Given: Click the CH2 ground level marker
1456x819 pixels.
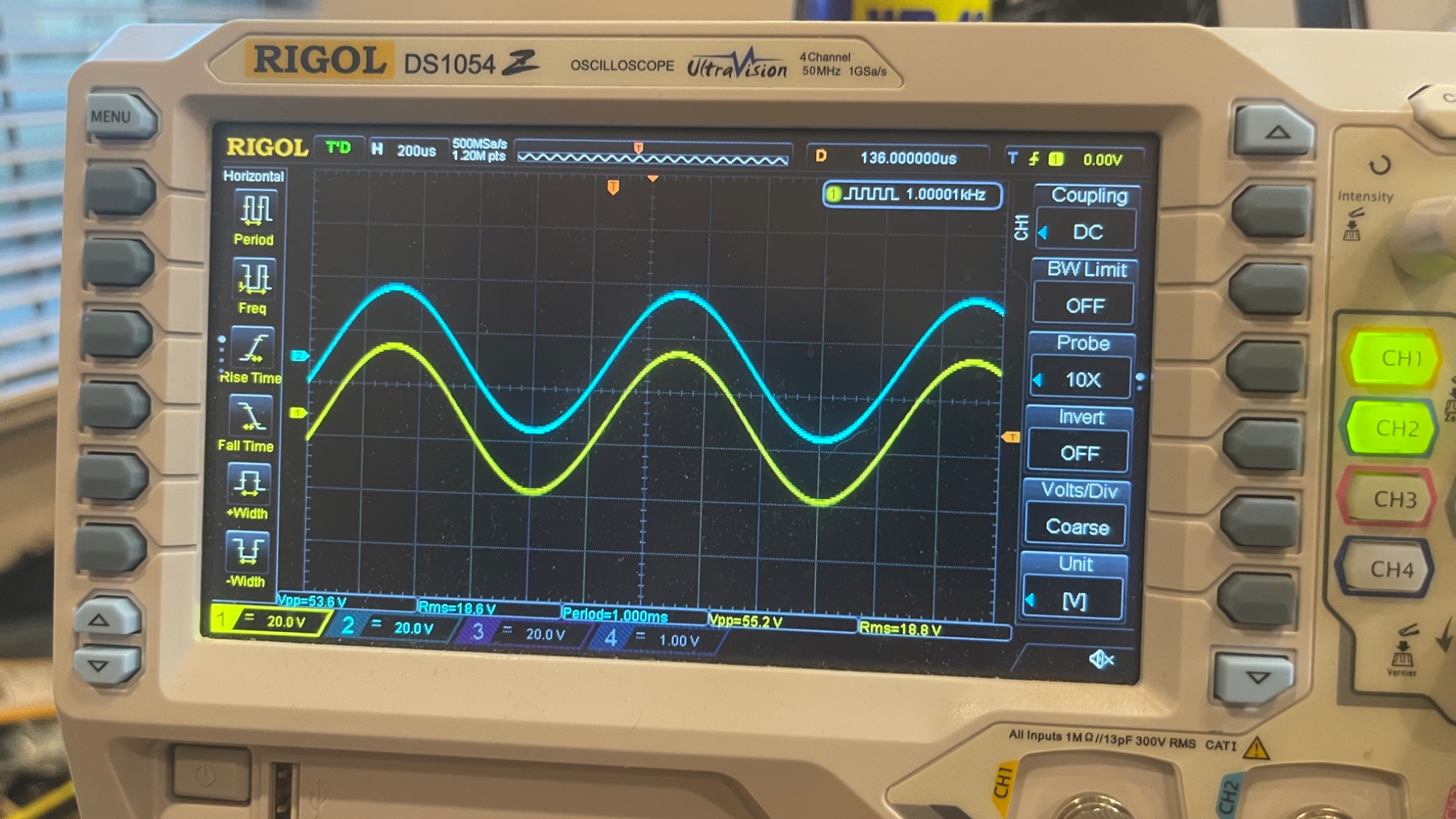Looking at the screenshot, I should click(x=299, y=355).
